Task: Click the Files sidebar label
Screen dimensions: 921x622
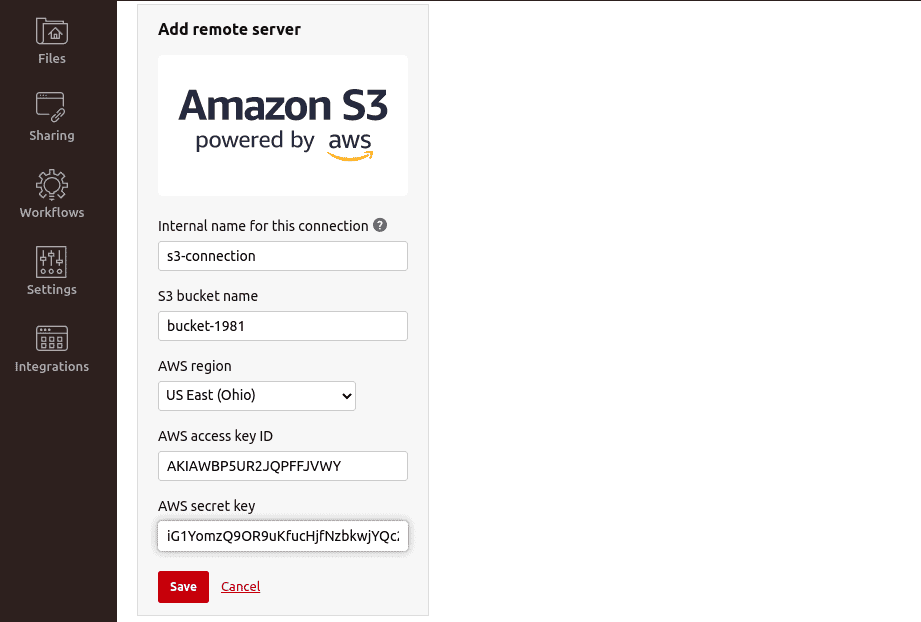Action: 52,58
